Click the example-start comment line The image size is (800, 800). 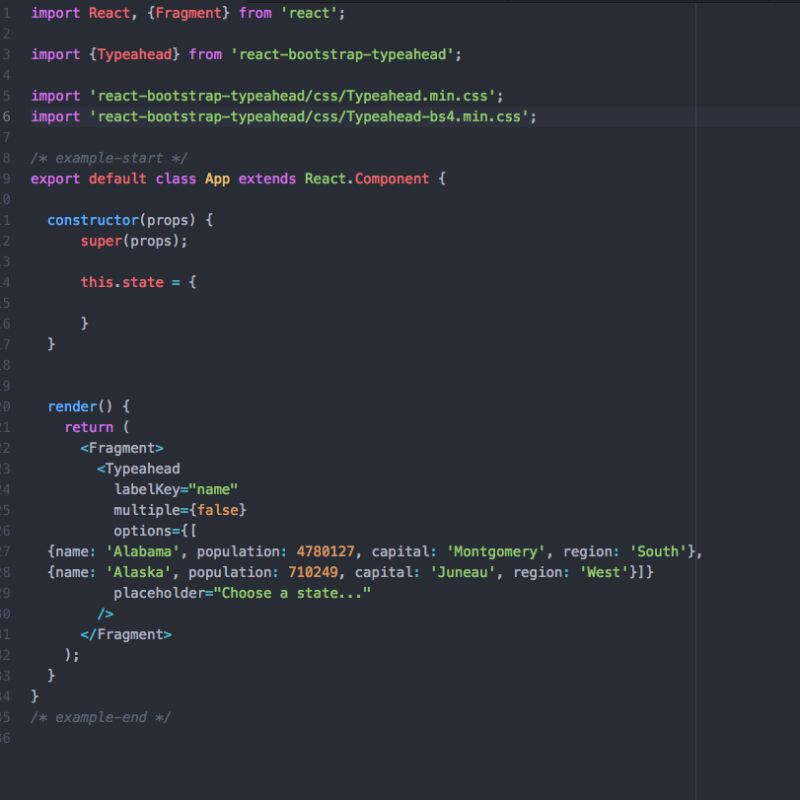point(111,157)
